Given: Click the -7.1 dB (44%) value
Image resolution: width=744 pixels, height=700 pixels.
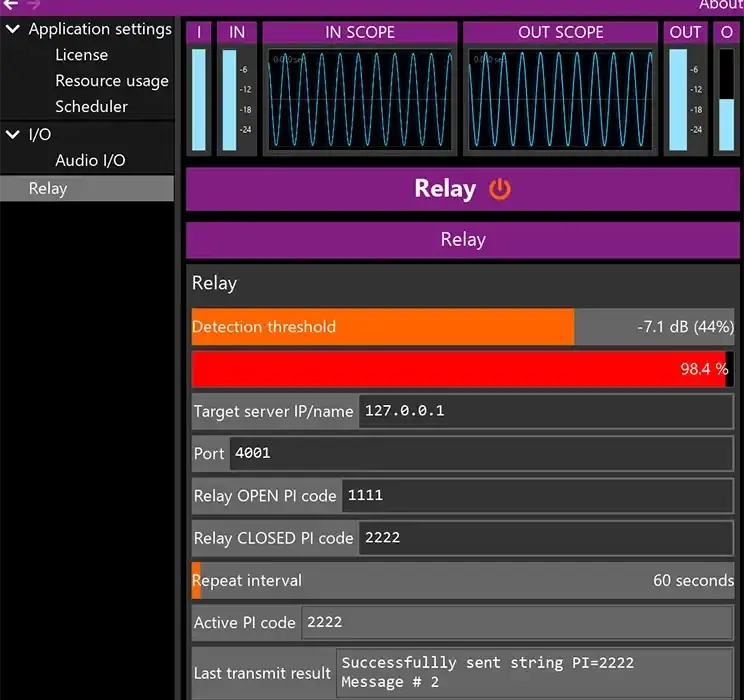Looking at the screenshot, I should pyautogui.click(x=685, y=327).
